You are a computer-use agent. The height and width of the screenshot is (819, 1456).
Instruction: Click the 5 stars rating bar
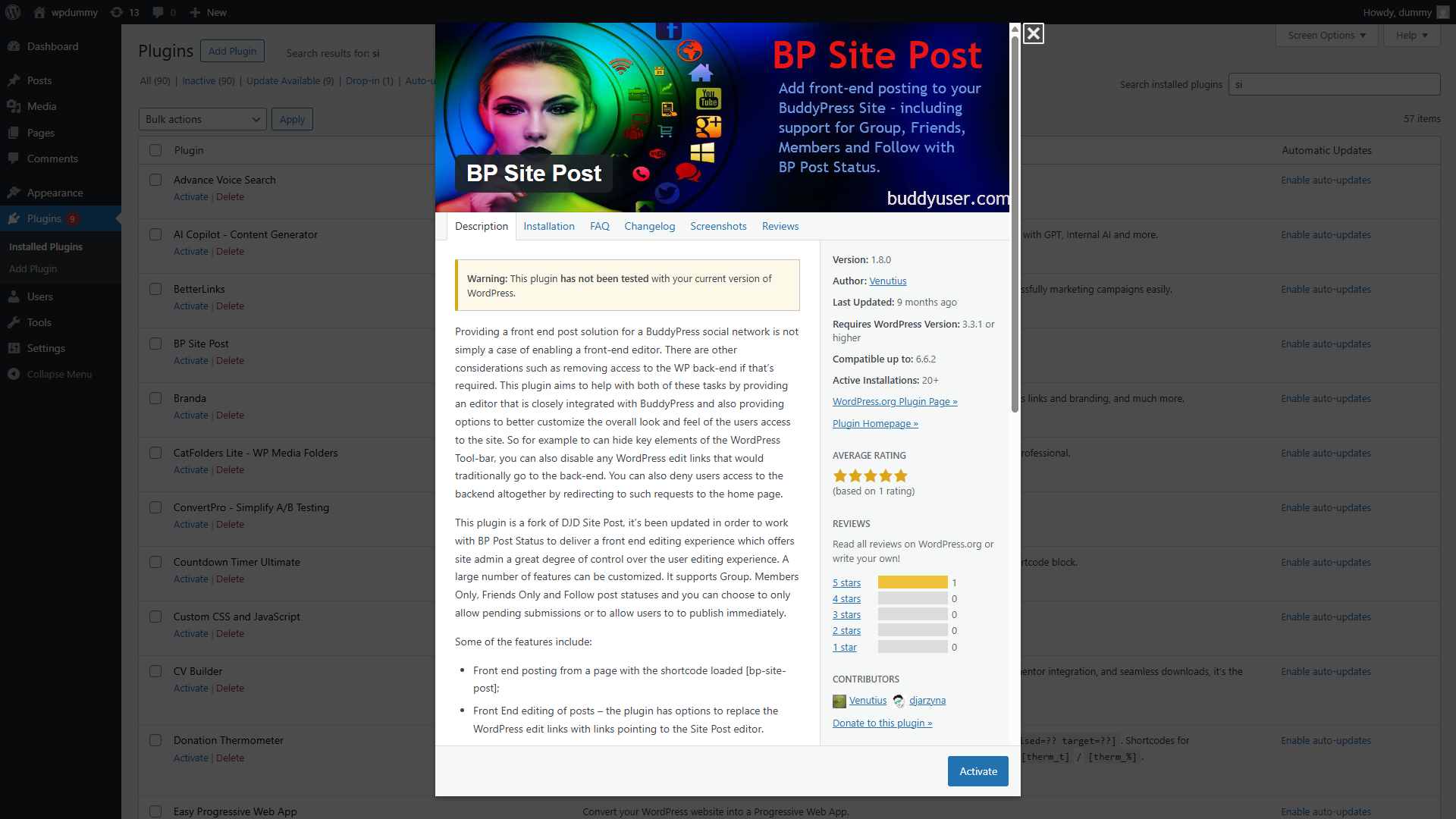[912, 582]
